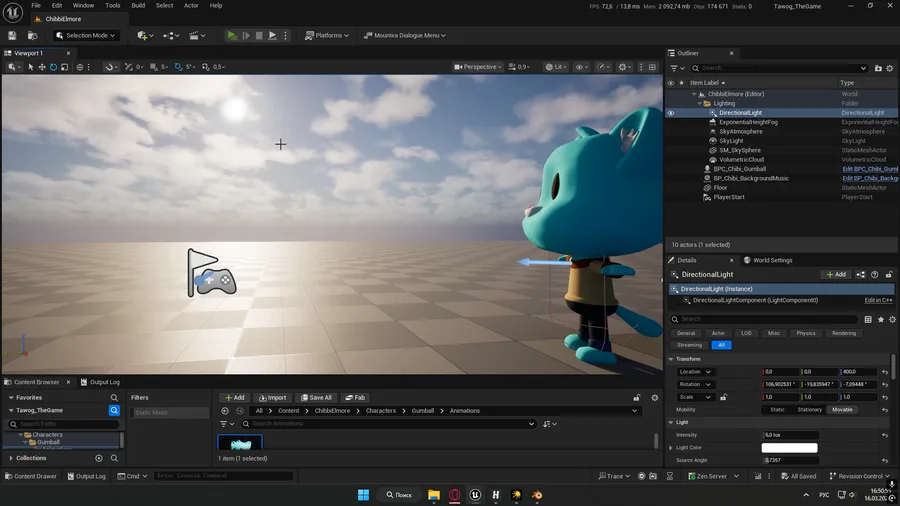Select the Rendering filter in Details
Image resolution: width=900 pixels, height=506 pixels.
[x=844, y=333]
